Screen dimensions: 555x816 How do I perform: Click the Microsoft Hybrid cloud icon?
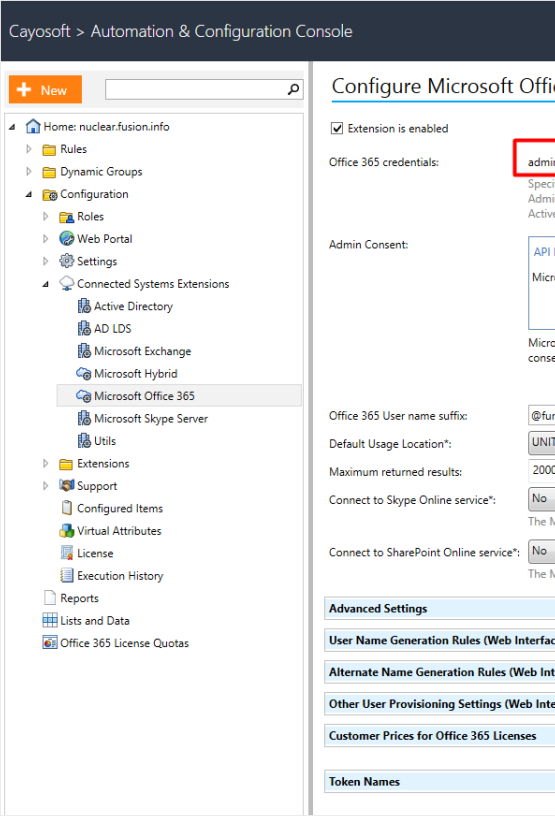[84, 374]
